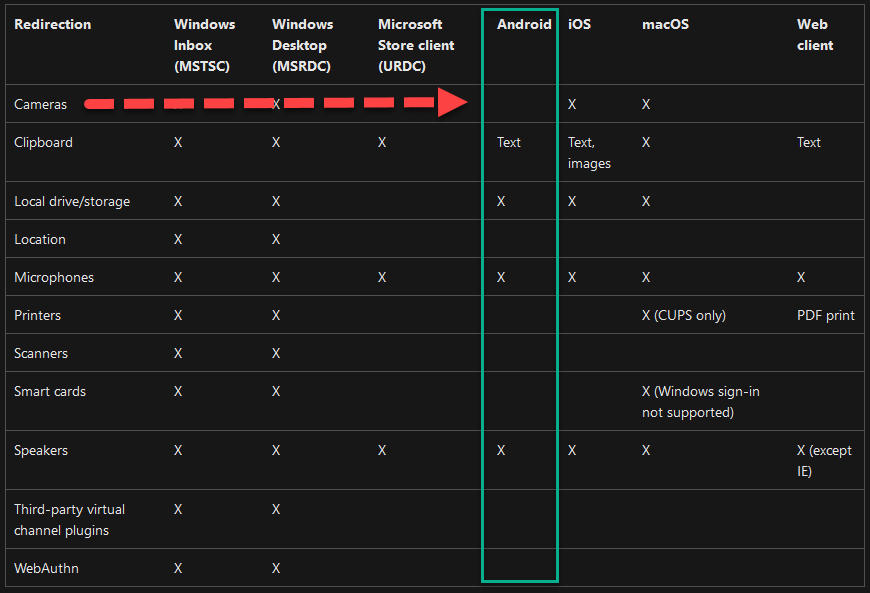
Task: Click the macOS X in the Cameras row
Action: point(646,104)
